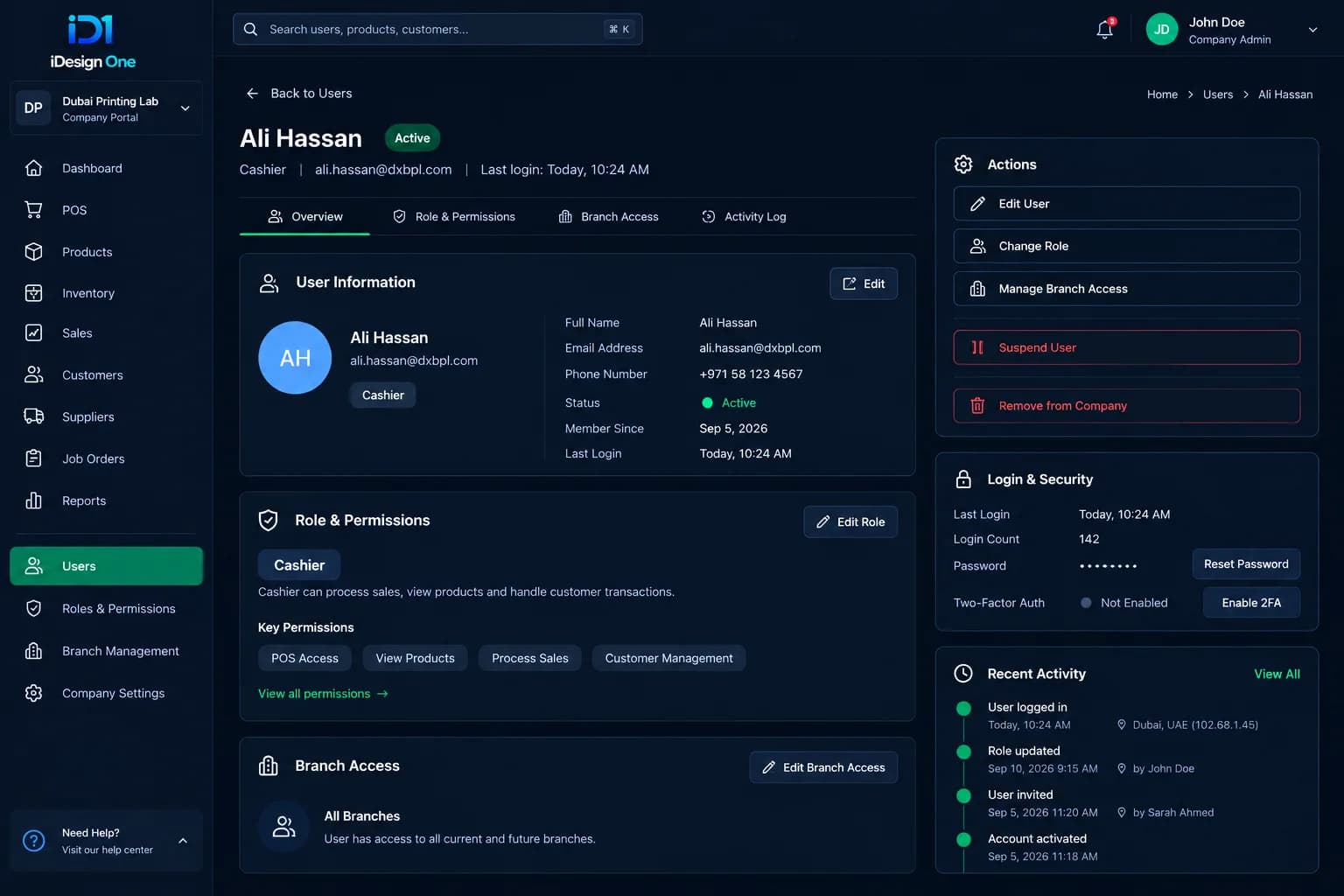Open the notifications bell
This screenshot has width=1344, height=896.
click(1105, 29)
